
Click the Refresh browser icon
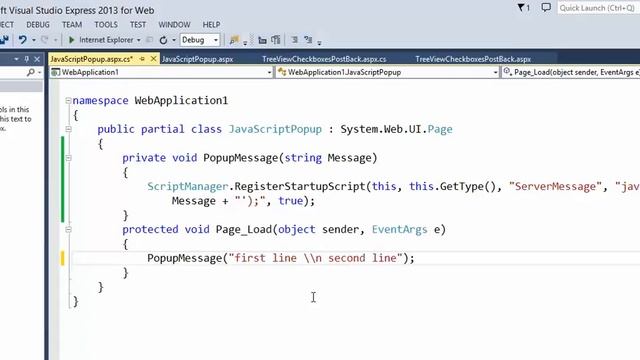click(163, 40)
